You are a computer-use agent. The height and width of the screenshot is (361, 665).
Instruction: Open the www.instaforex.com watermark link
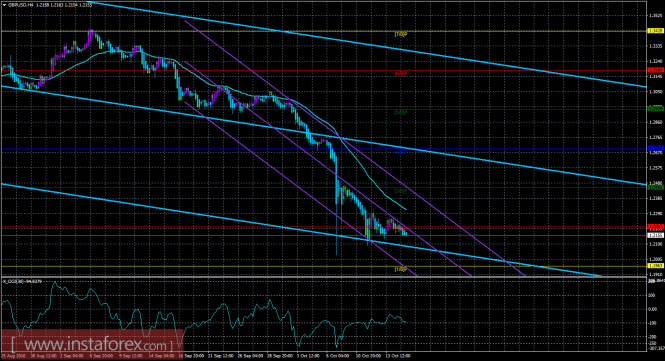[92, 344]
